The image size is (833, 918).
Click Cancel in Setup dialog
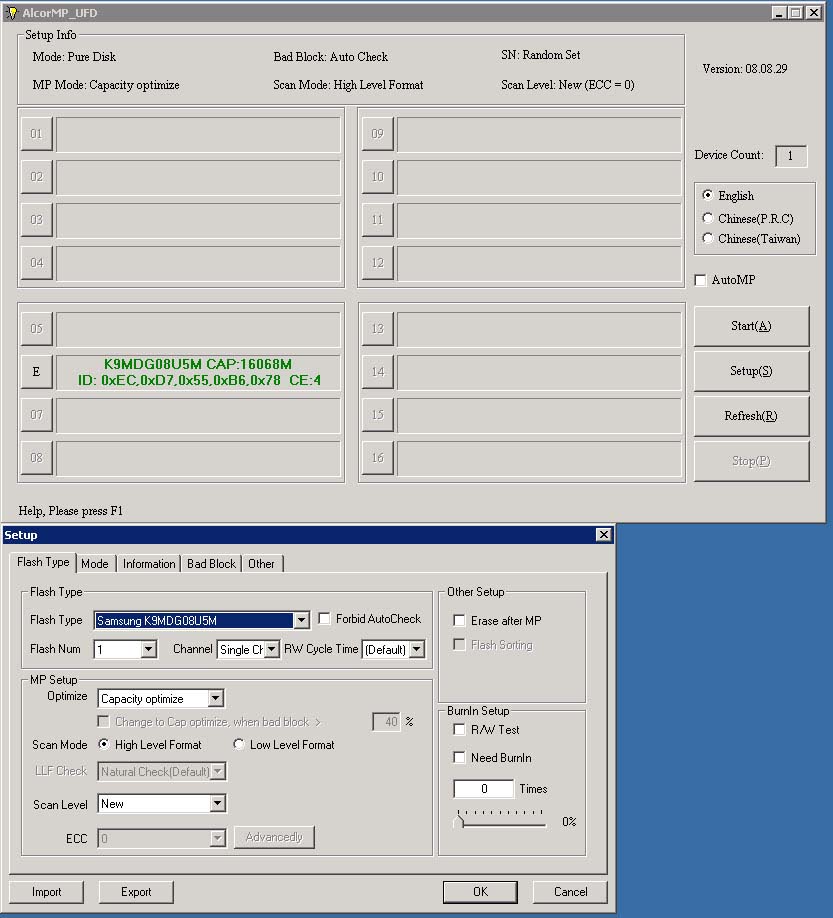click(x=570, y=892)
